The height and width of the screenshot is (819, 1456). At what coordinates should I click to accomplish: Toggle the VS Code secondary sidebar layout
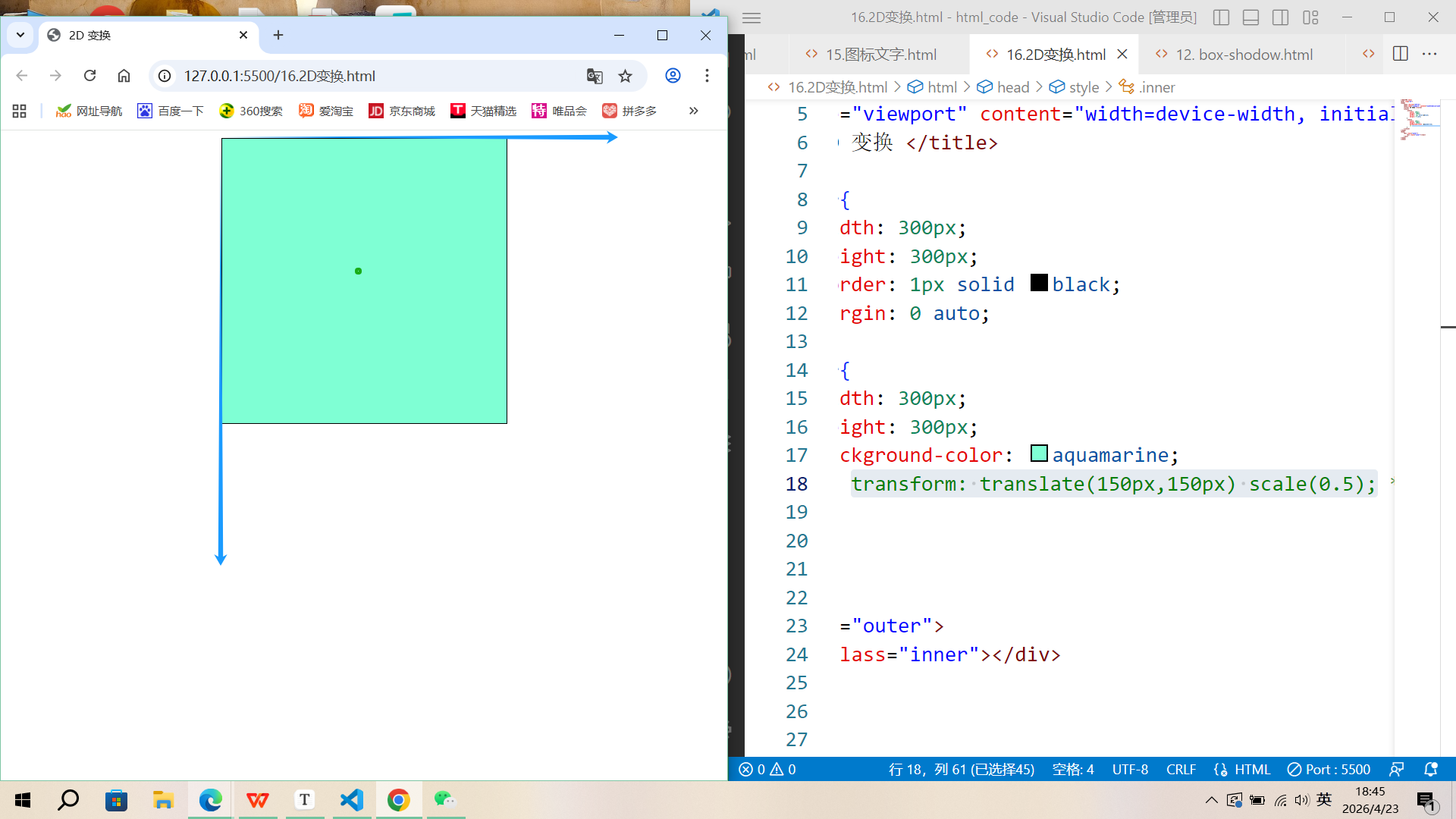tap(1280, 17)
